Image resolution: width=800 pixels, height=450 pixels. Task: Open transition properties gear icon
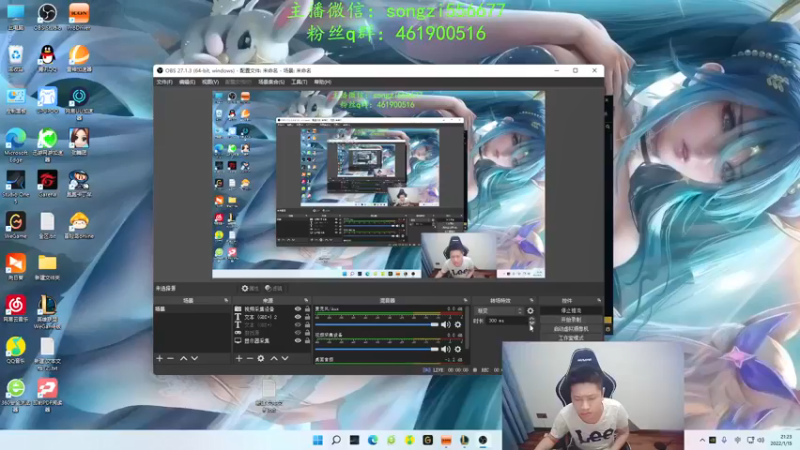click(530, 311)
